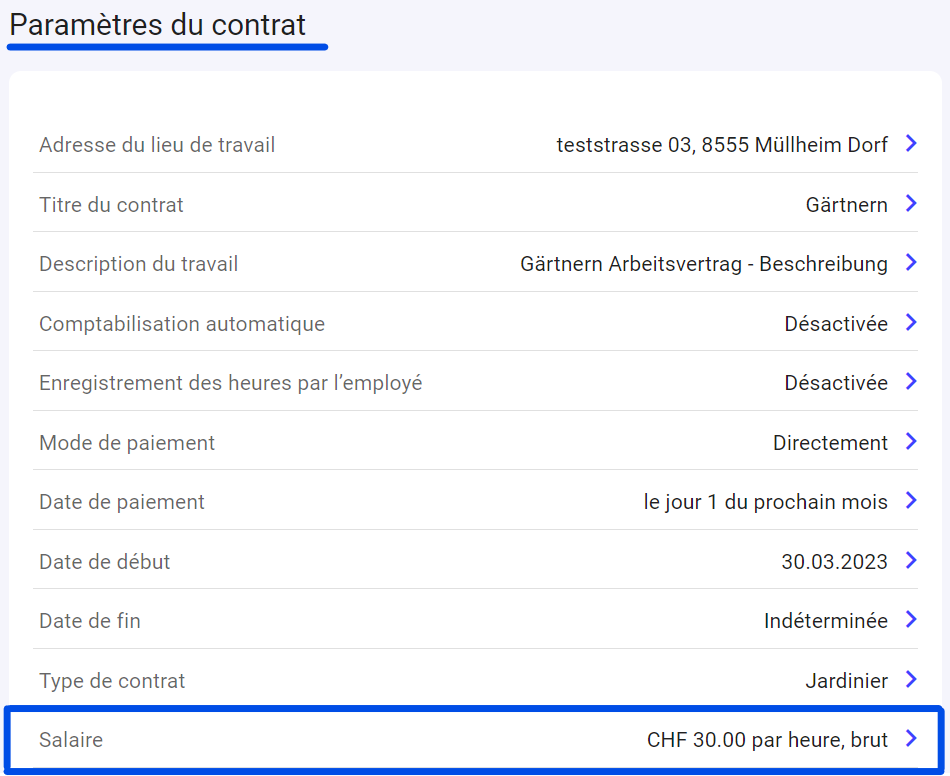Expand Date de fin chevron
The image size is (950, 776).
pyautogui.click(x=910, y=620)
